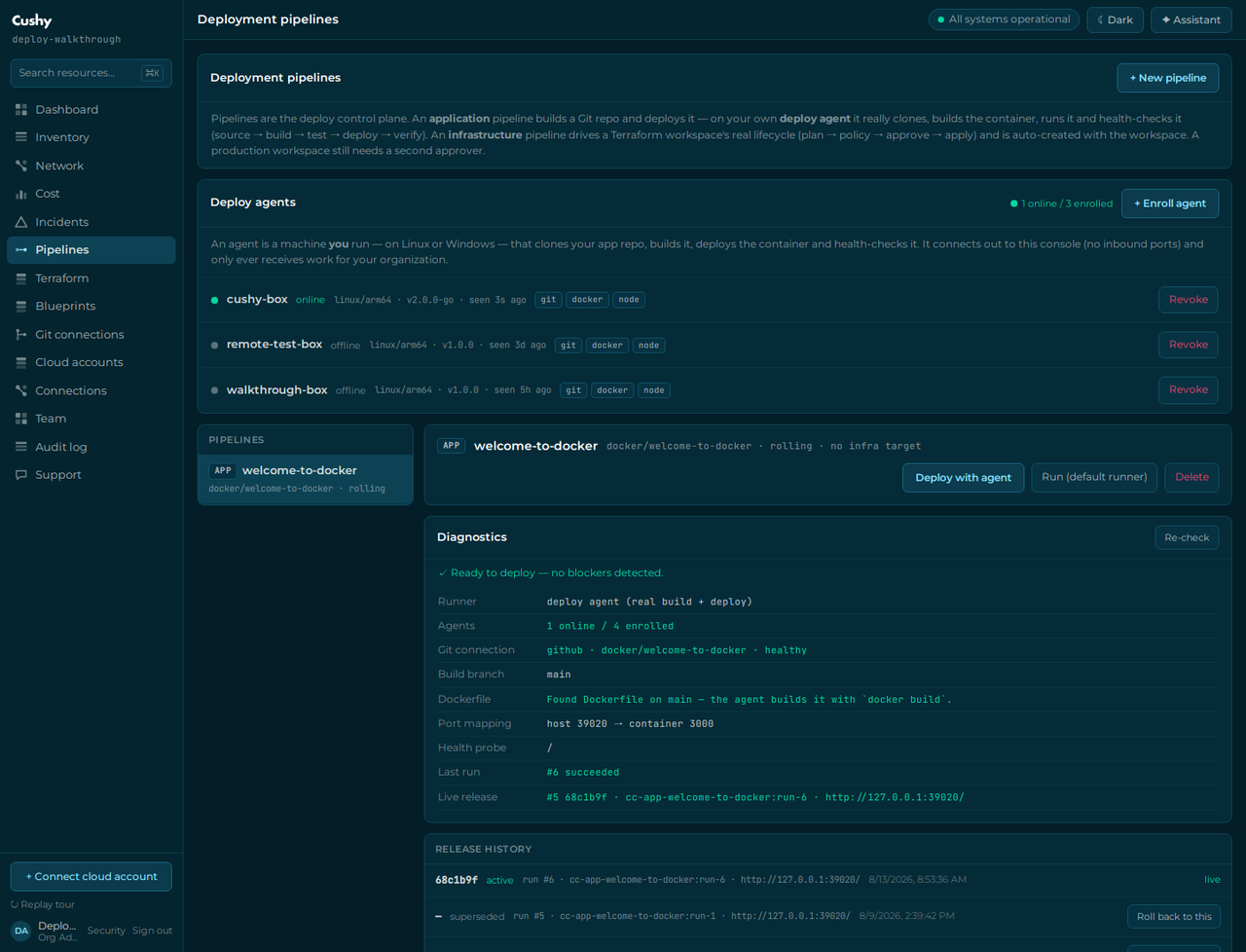Click the Pipelines icon in sidebar
The width and height of the screenshot is (1246, 952).
point(21,250)
